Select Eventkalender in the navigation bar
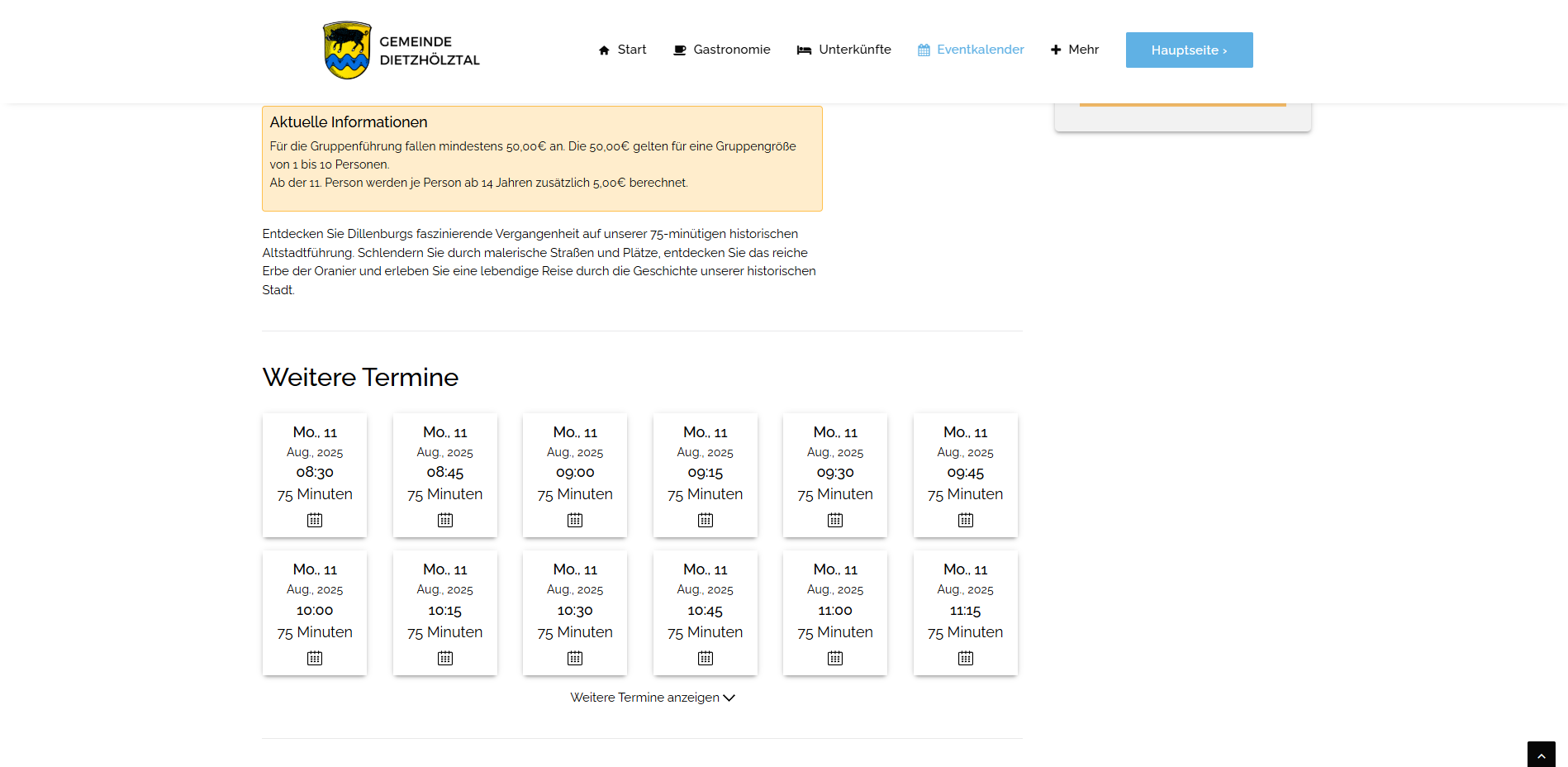The width and height of the screenshot is (1568, 767). pyautogui.click(x=971, y=50)
